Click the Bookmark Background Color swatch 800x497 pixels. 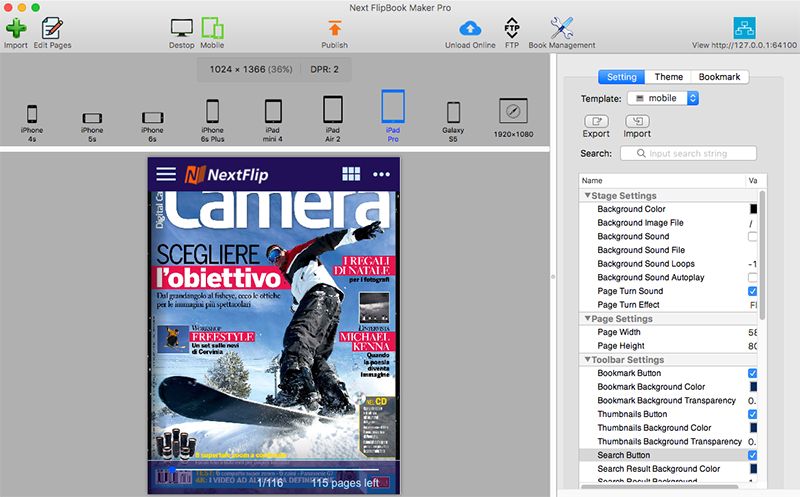[754, 387]
